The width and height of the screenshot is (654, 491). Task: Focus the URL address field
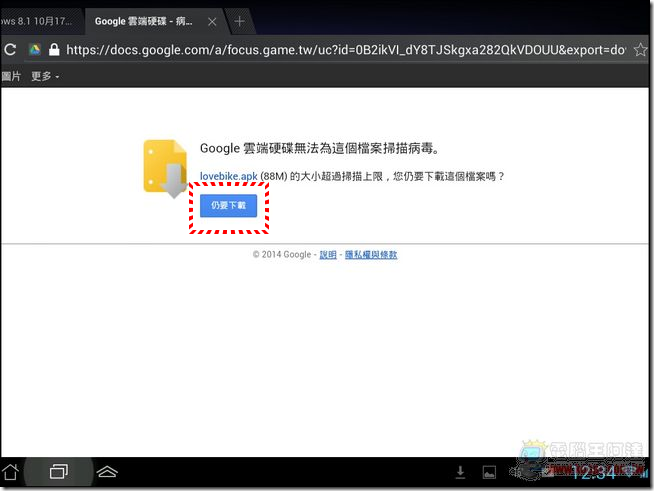click(346, 50)
